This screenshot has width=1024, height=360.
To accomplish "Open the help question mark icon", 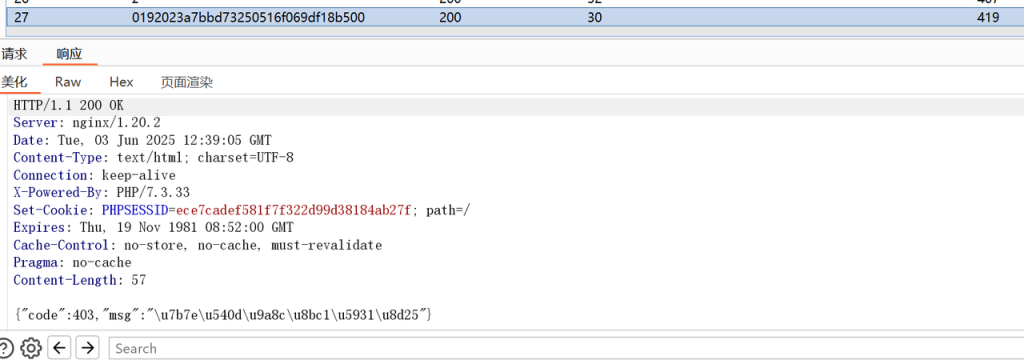I will (x=5, y=348).
